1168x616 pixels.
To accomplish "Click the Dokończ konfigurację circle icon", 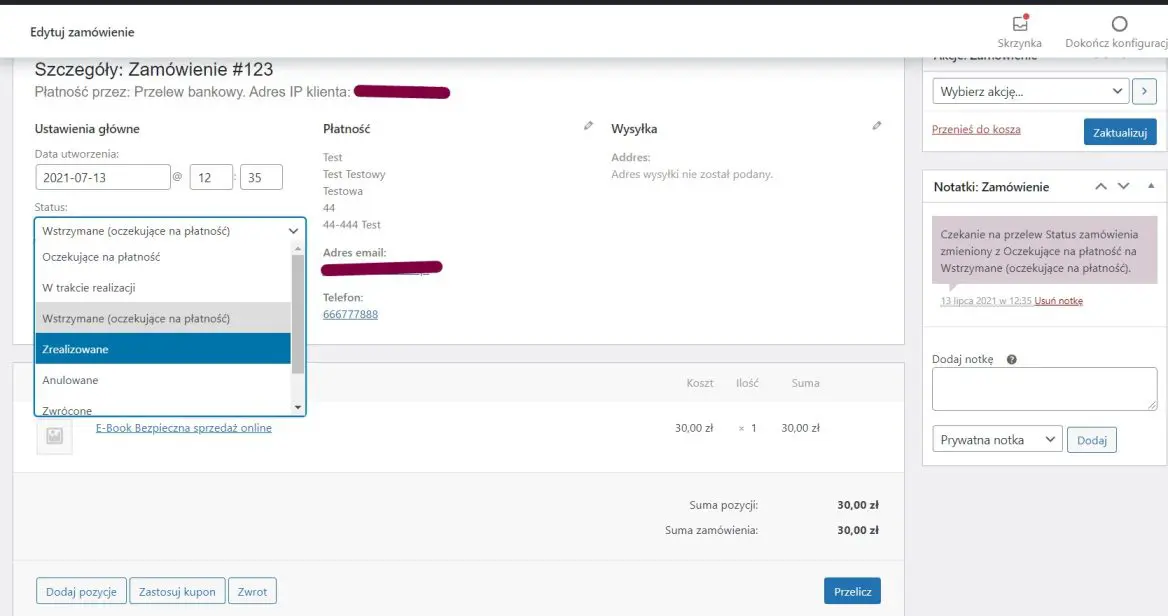I will tap(1119, 24).
